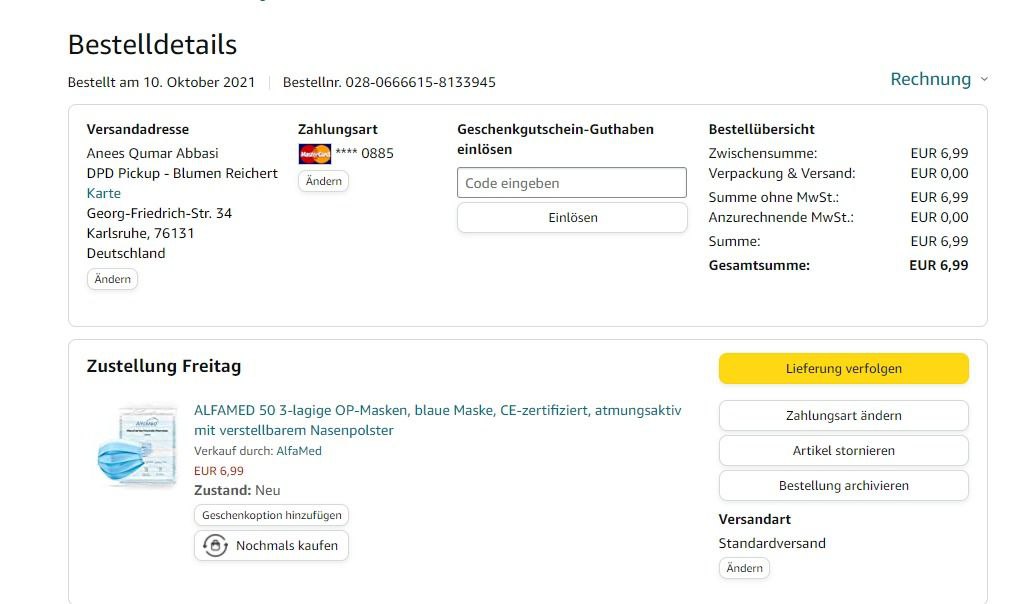Image resolution: width=1028 pixels, height=604 pixels.
Task: Open the AlfaMed seller link
Action: tap(299, 451)
